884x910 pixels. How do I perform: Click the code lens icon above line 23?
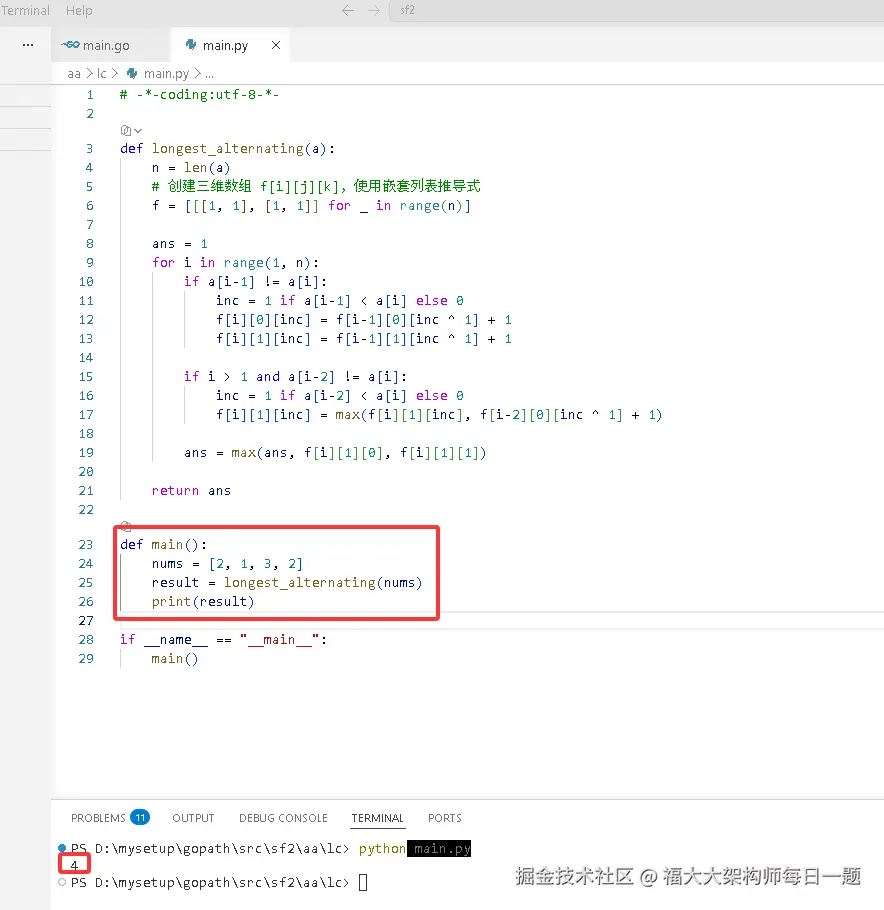point(126,526)
